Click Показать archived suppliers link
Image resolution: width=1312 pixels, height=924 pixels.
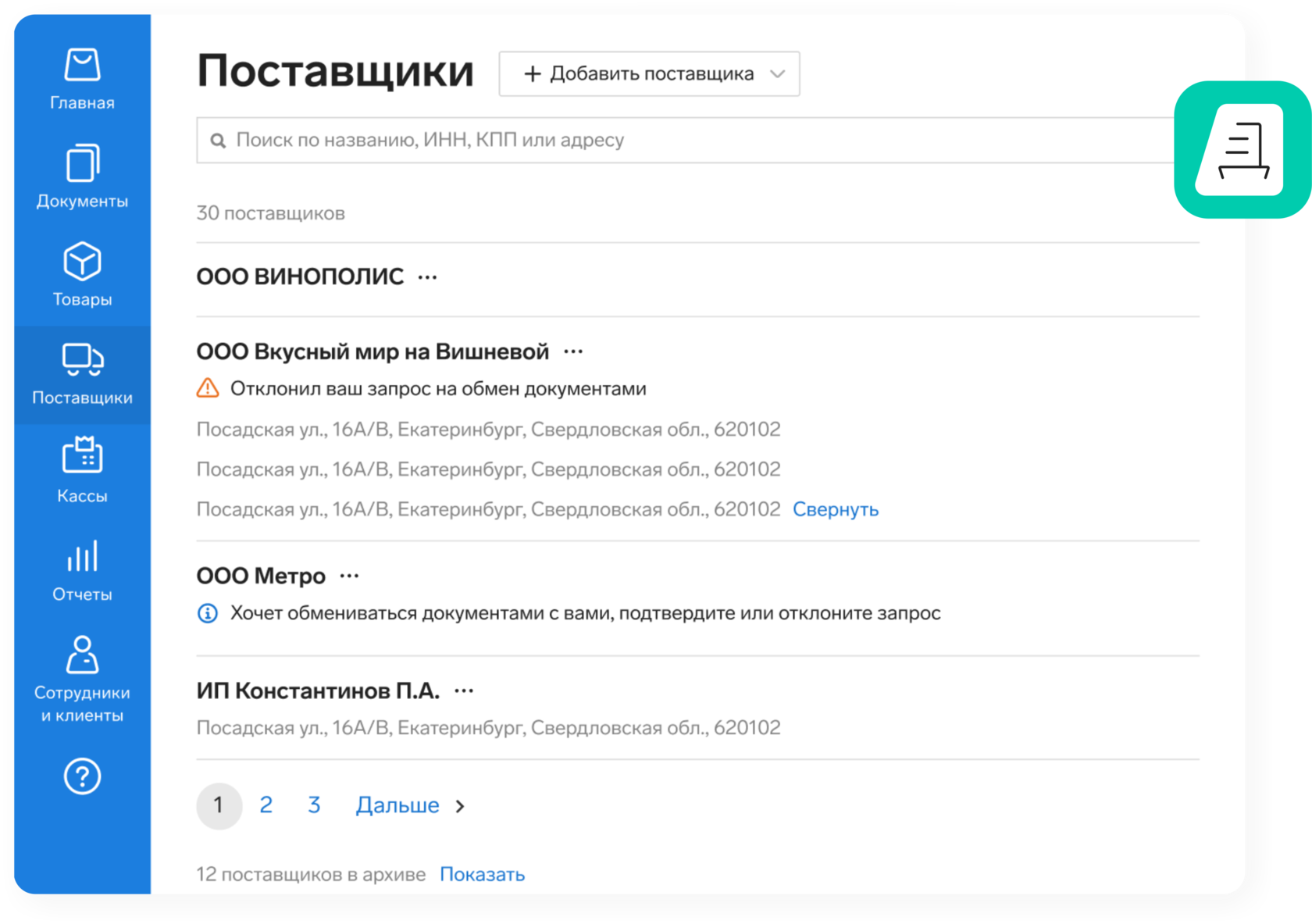click(482, 874)
